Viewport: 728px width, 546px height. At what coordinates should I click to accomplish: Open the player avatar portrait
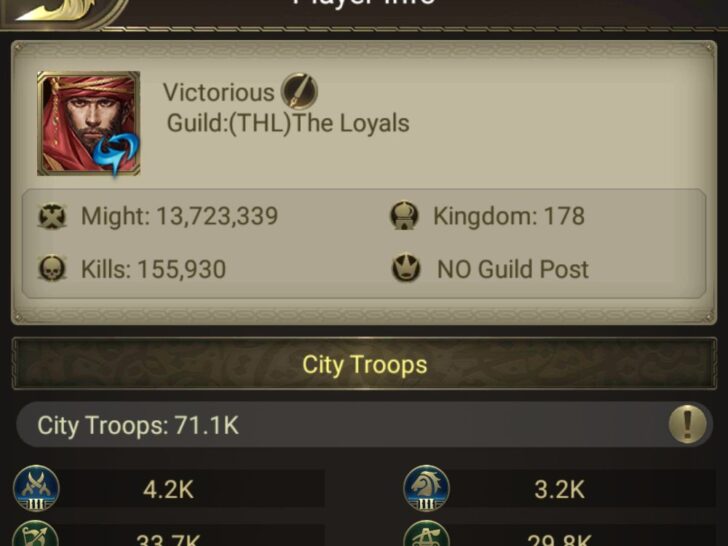(89, 124)
